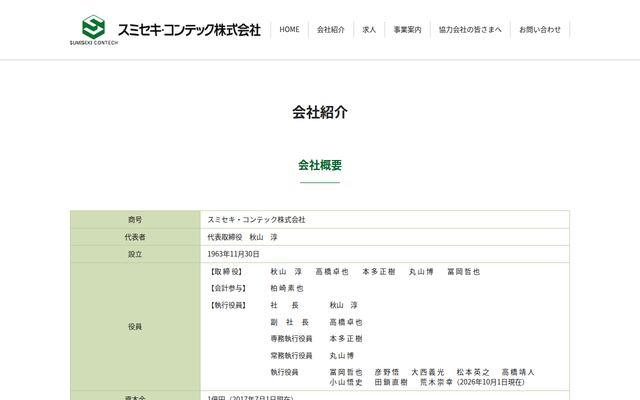
Task: Open the HOME menu item
Action: pos(289,30)
